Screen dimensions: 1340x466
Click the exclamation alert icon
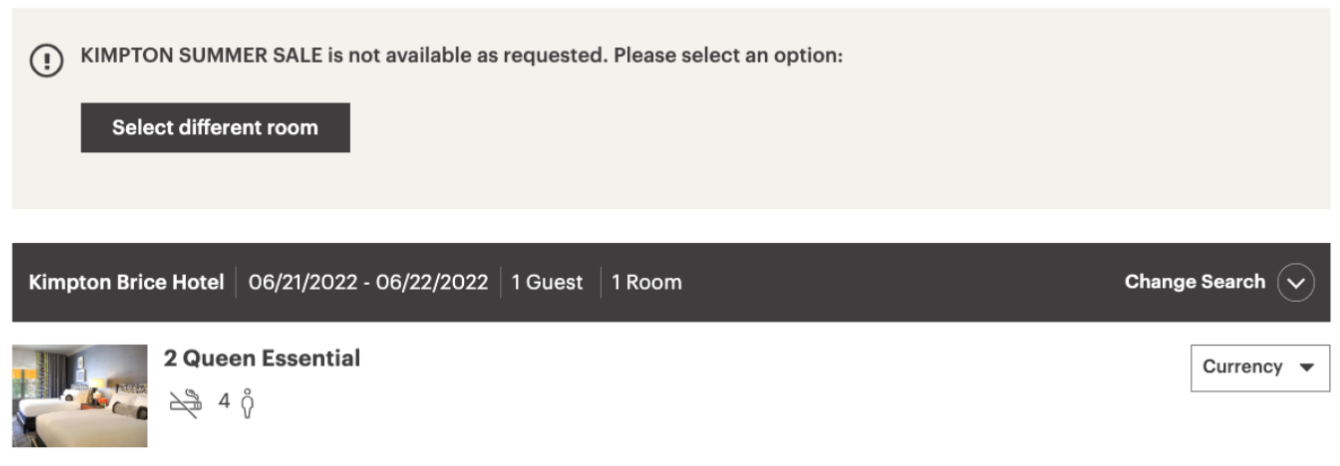(x=47, y=61)
